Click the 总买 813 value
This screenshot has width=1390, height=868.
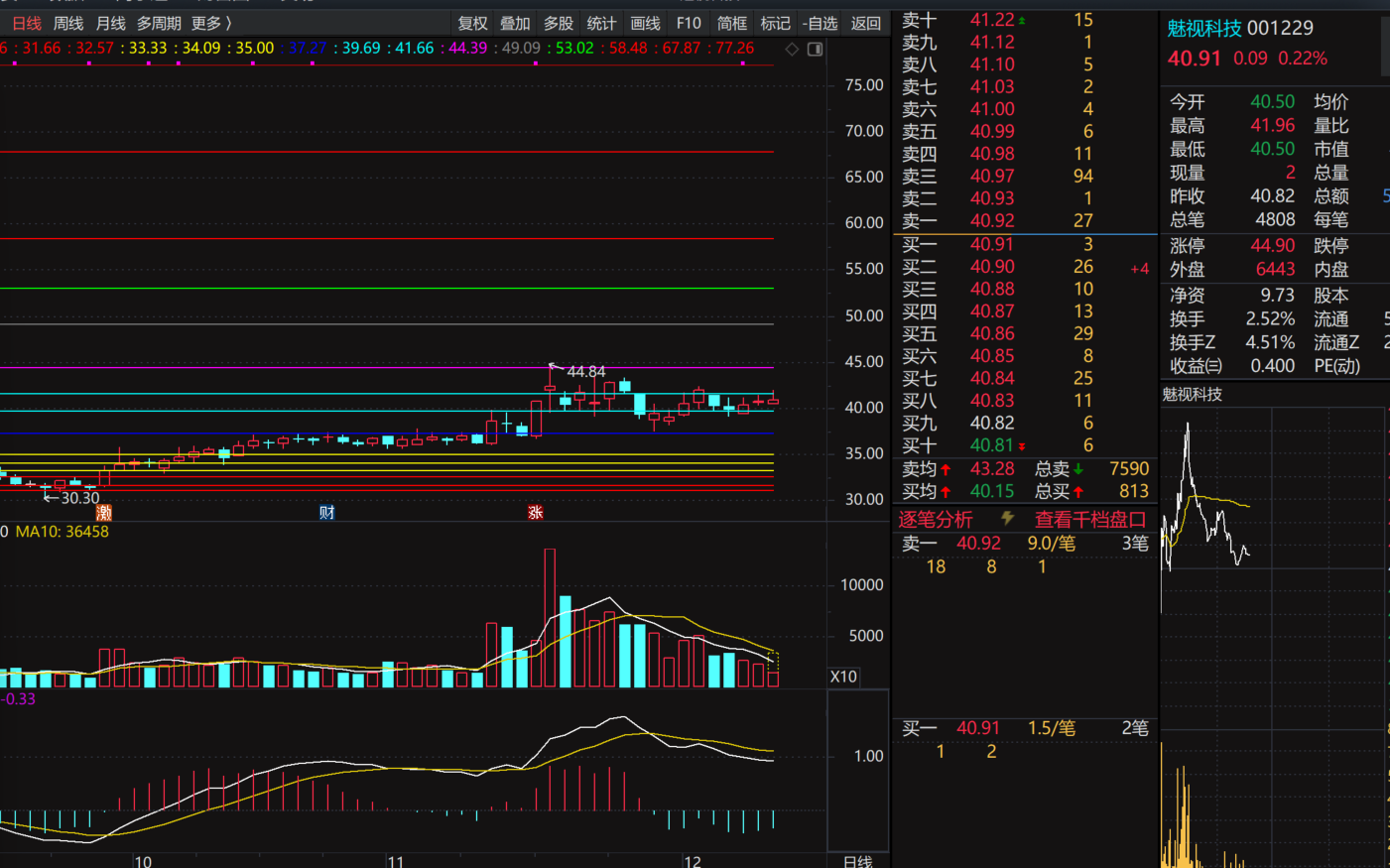point(1134,491)
